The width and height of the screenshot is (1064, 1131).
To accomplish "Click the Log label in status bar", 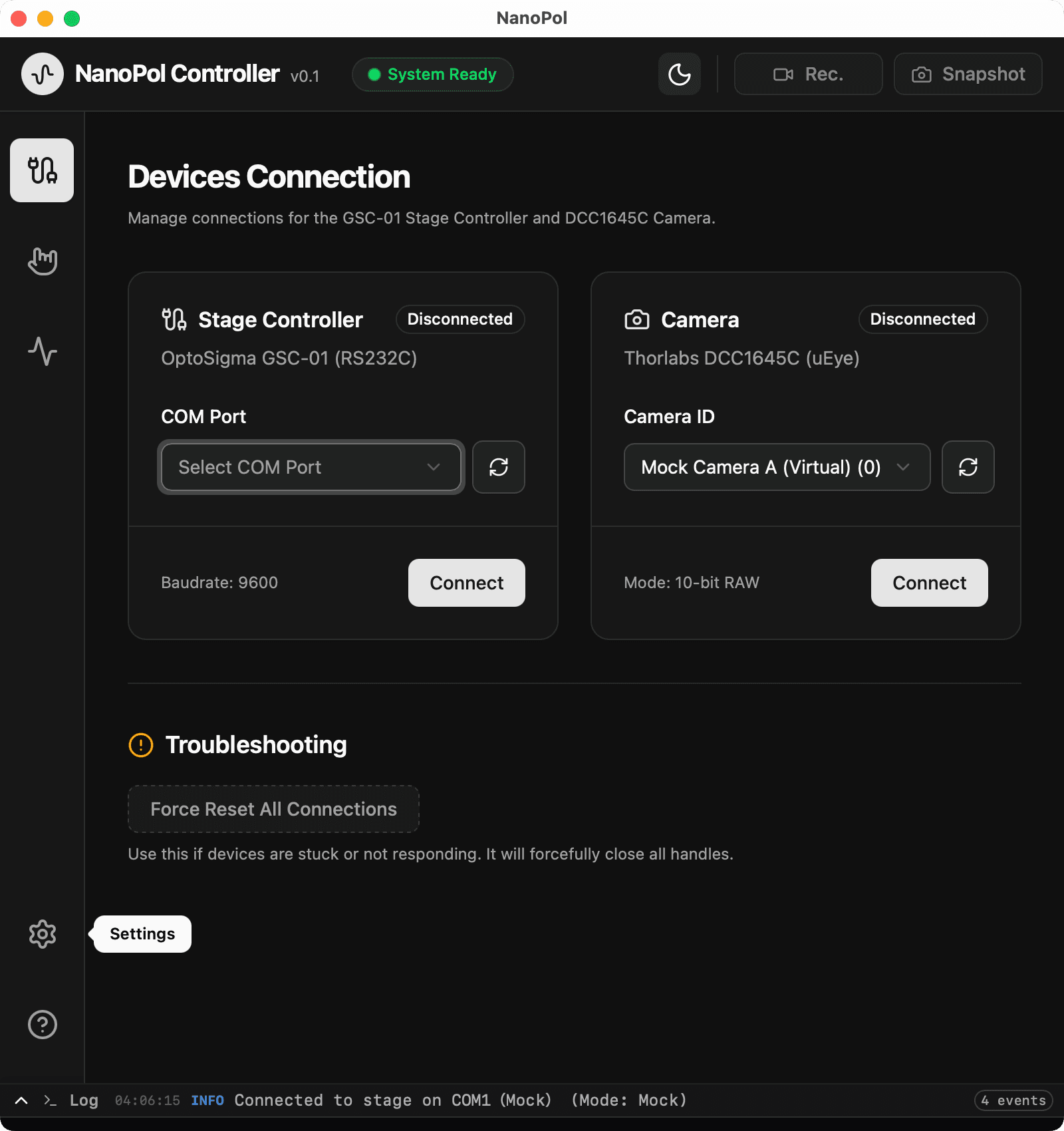I will coord(84,1100).
